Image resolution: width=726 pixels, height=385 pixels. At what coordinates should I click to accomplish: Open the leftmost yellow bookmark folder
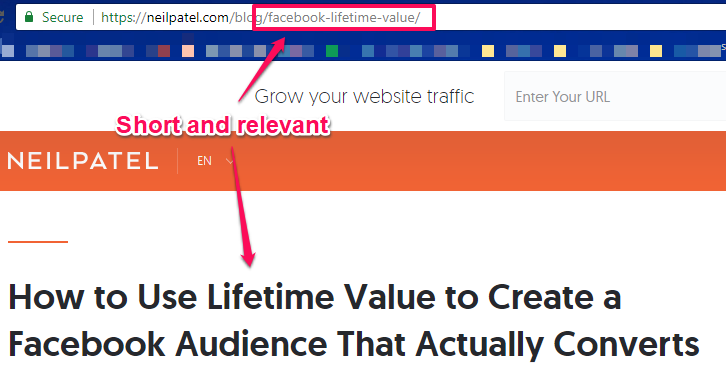pyautogui.click(x=488, y=50)
